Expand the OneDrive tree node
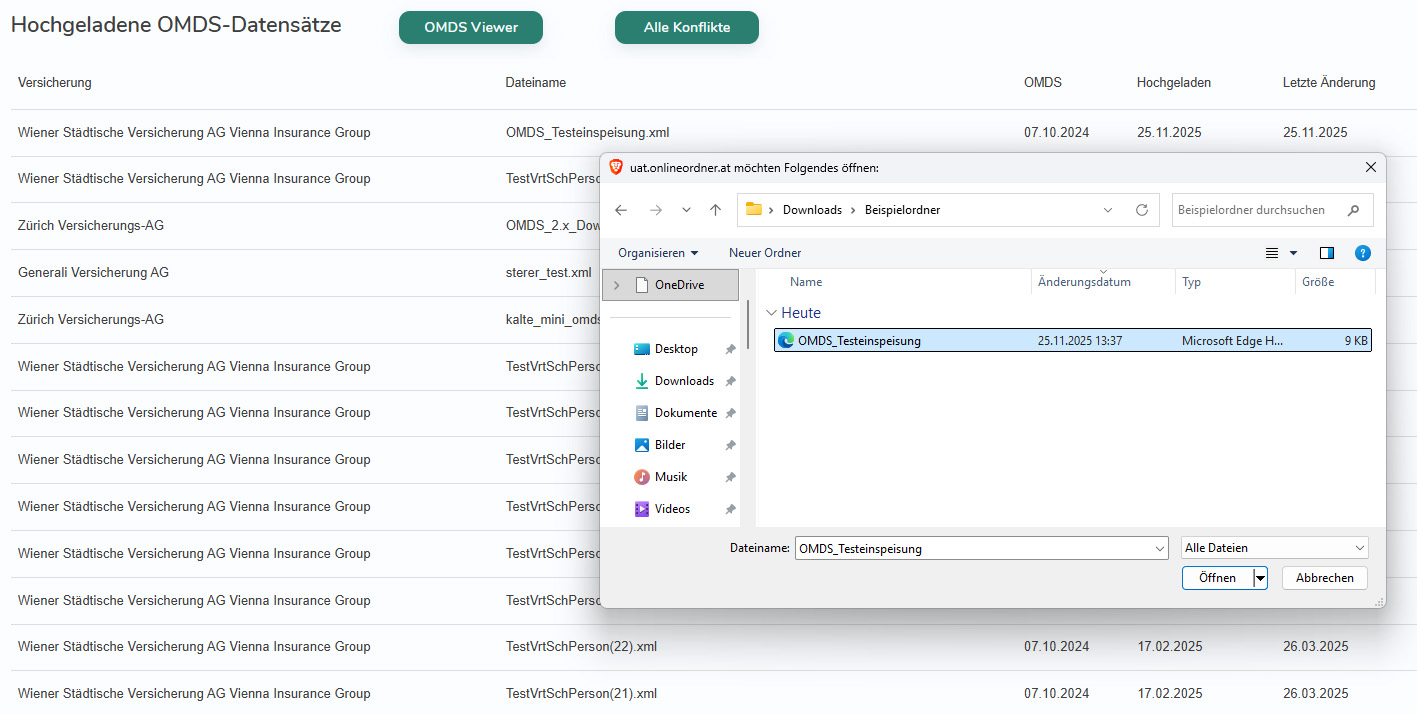1418x714 pixels. coord(616,285)
